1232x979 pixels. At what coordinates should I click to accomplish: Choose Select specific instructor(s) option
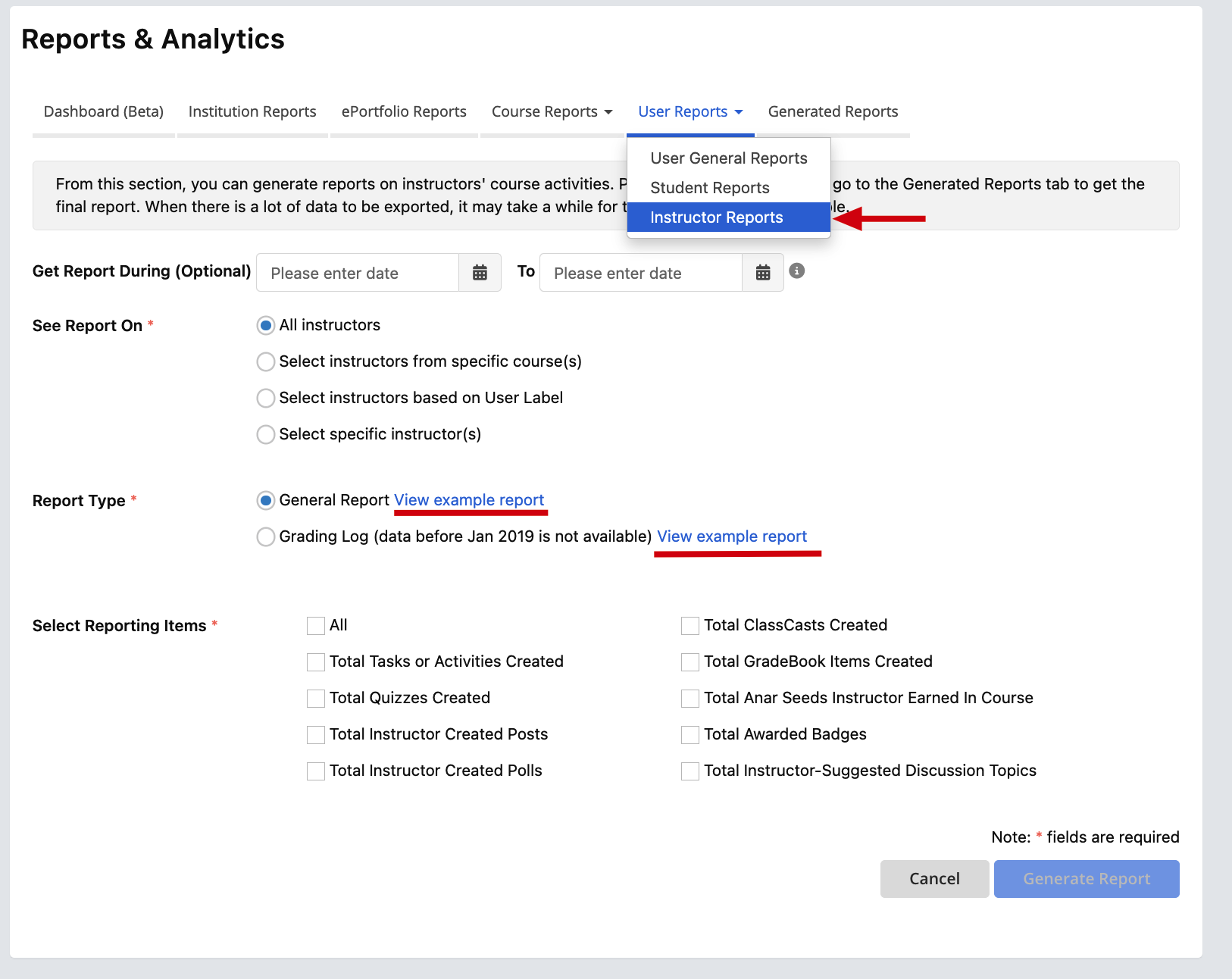[x=266, y=435]
